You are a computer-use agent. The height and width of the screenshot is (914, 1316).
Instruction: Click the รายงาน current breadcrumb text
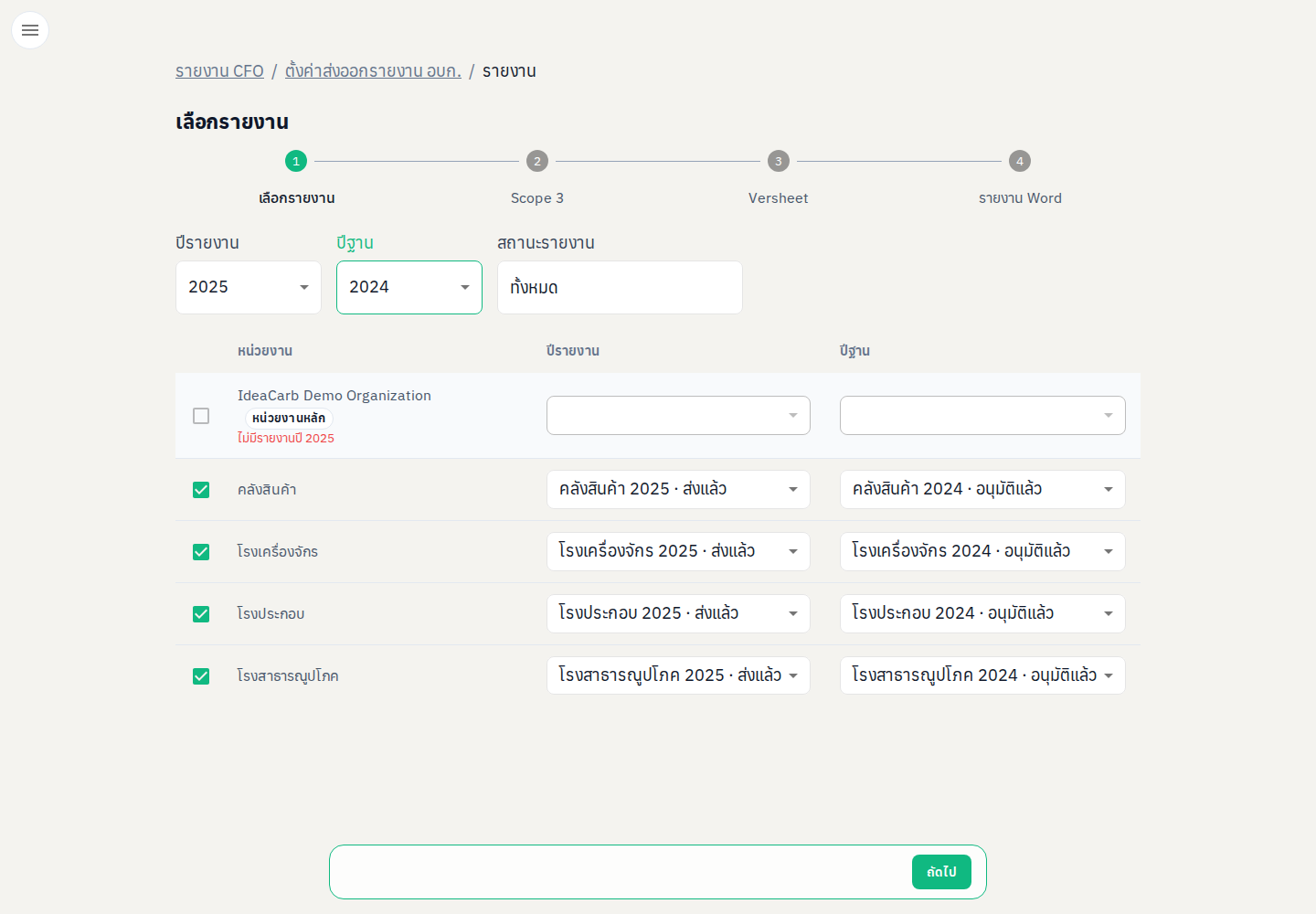click(509, 71)
